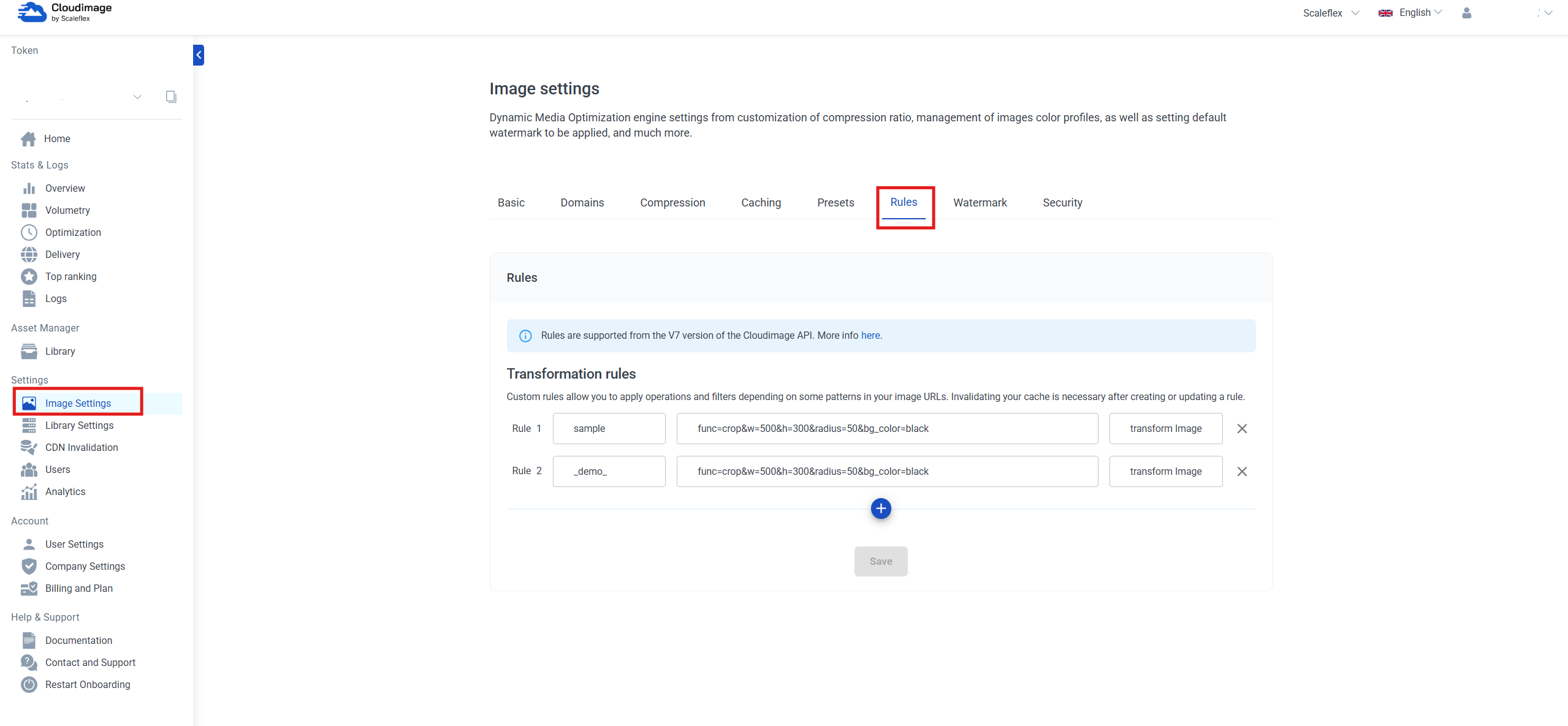
Task: Click the copy token icon
Action: [x=171, y=97]
